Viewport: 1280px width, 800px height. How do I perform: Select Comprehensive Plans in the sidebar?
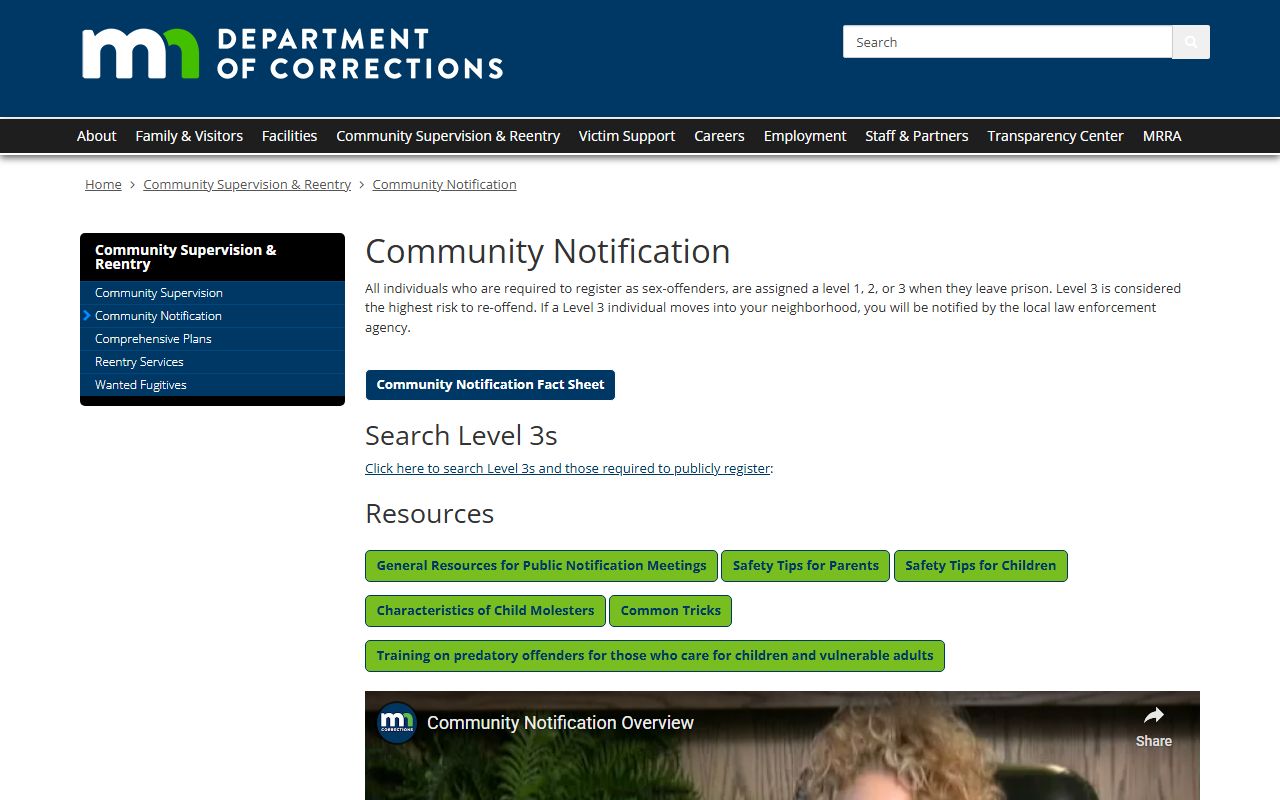pos(212,339)
